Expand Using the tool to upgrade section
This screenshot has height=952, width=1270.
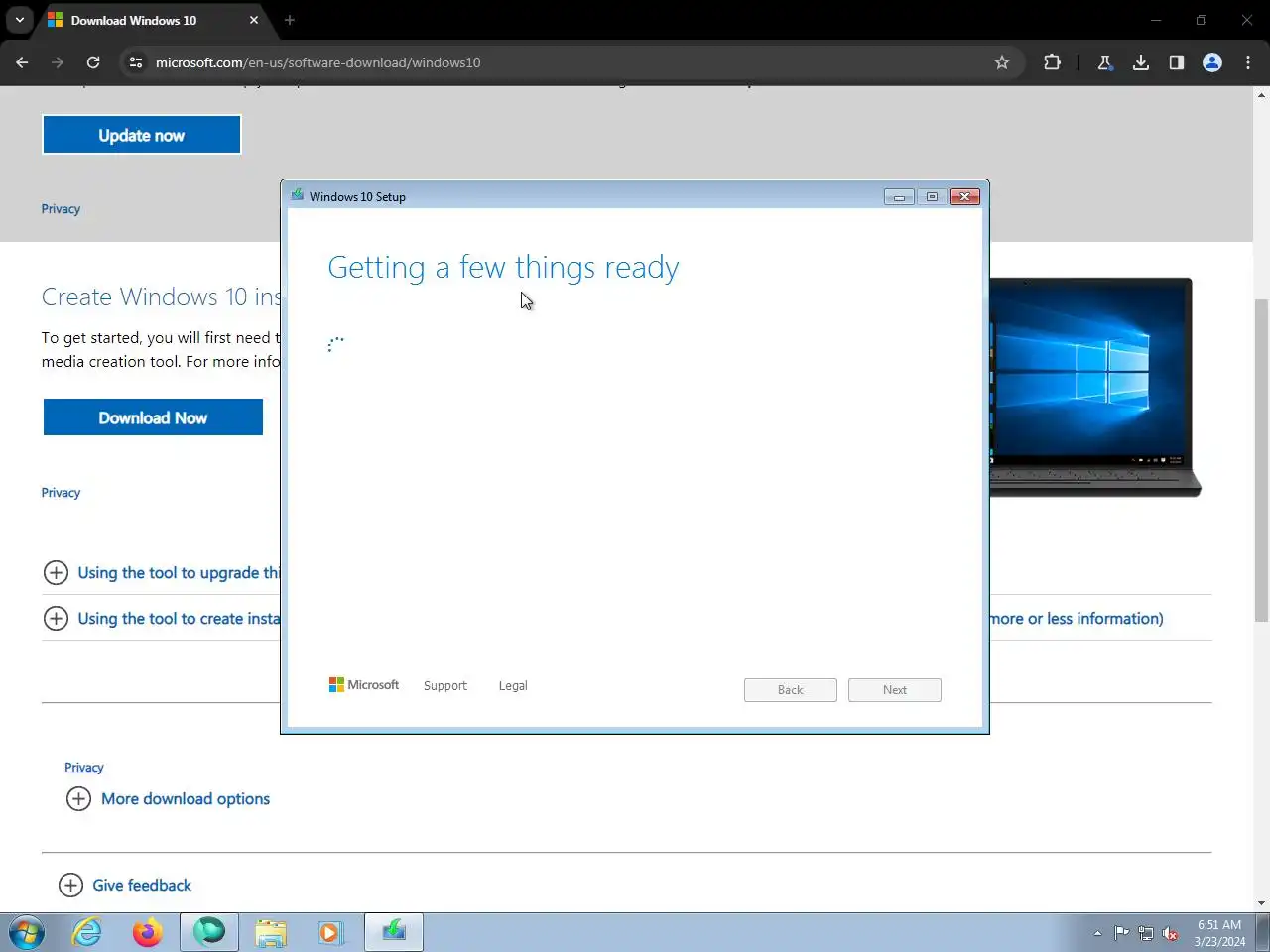pos(162,573)
